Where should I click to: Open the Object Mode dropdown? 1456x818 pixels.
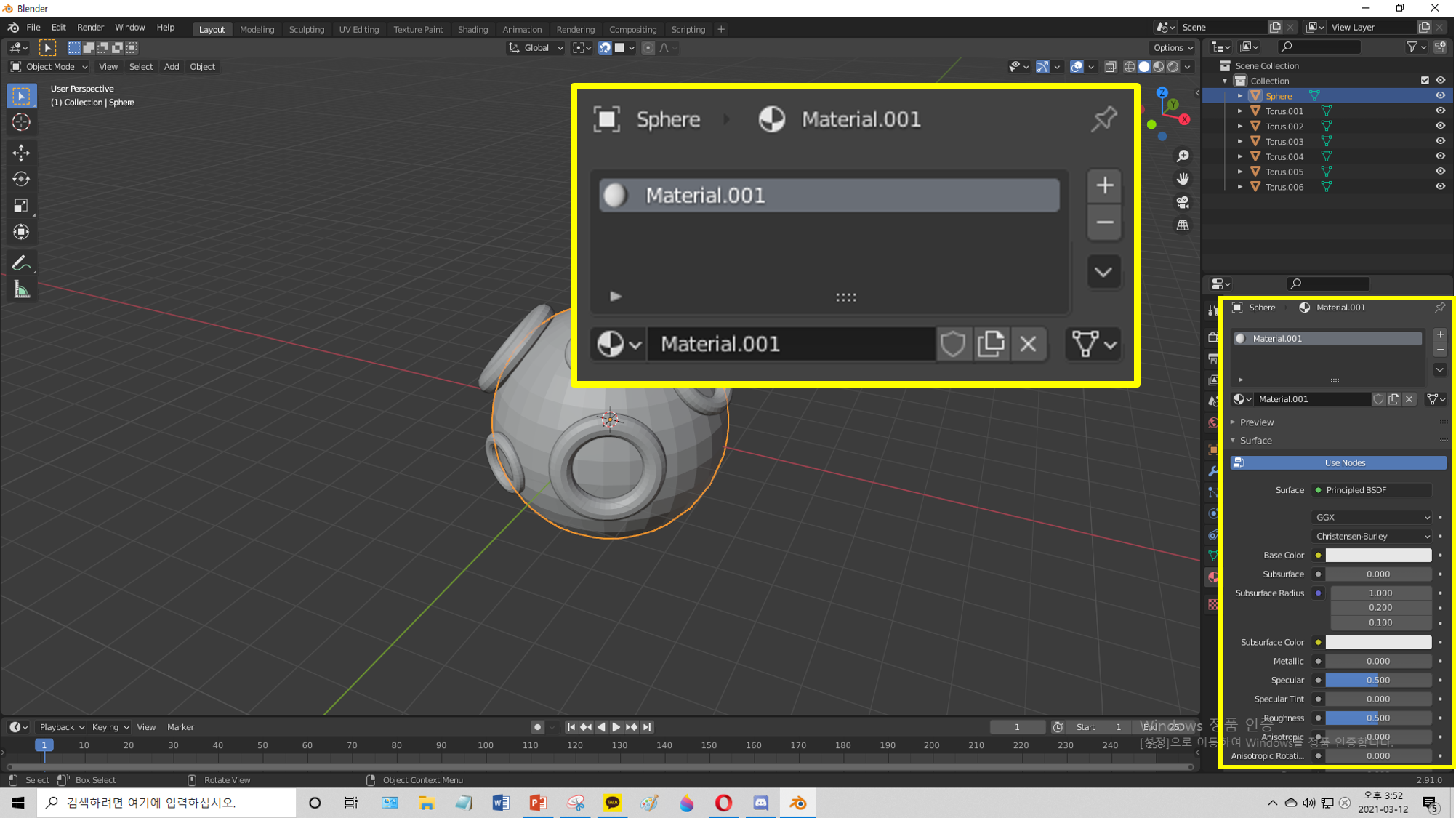pyautogui.click(x=49, y=66)
